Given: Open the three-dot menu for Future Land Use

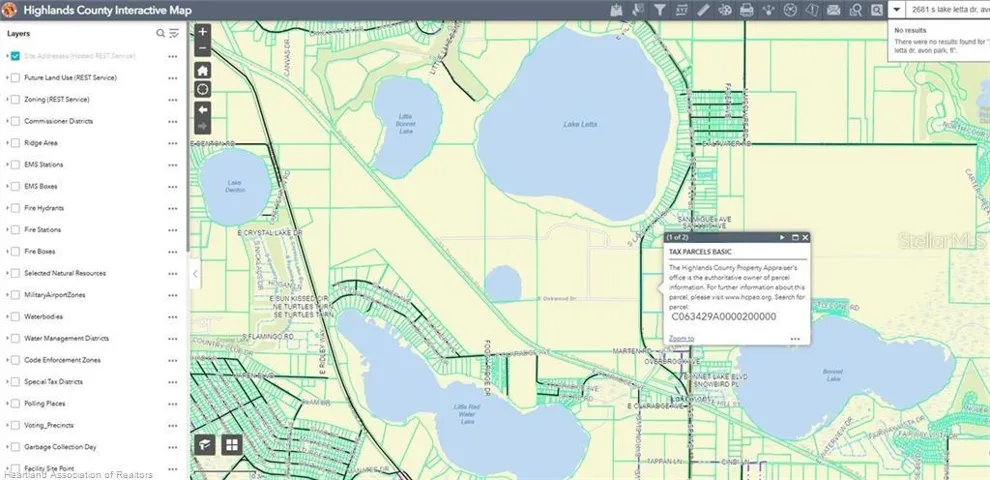Looking at the screenshot, I should tap(172, 78).
